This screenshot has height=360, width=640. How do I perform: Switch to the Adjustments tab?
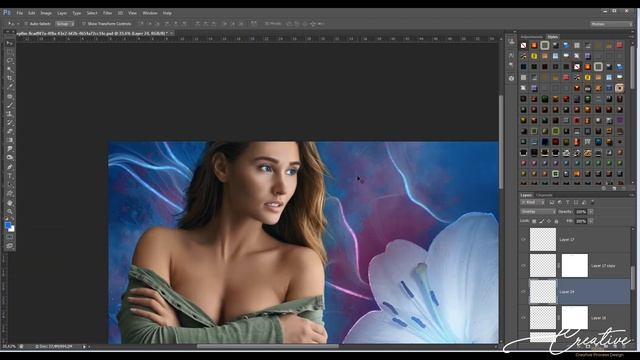[532, 37]
